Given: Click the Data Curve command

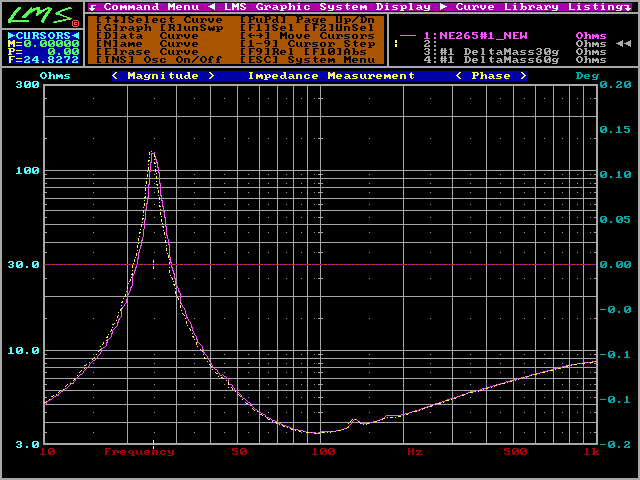Looking at the screenshot, I should pos(147,36).
